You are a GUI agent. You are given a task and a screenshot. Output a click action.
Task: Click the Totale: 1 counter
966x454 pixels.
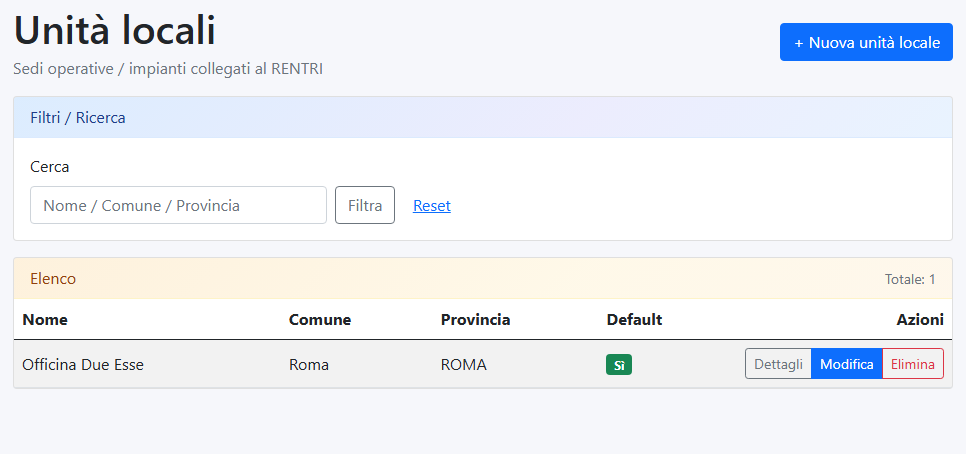click(x=910, y=279)
